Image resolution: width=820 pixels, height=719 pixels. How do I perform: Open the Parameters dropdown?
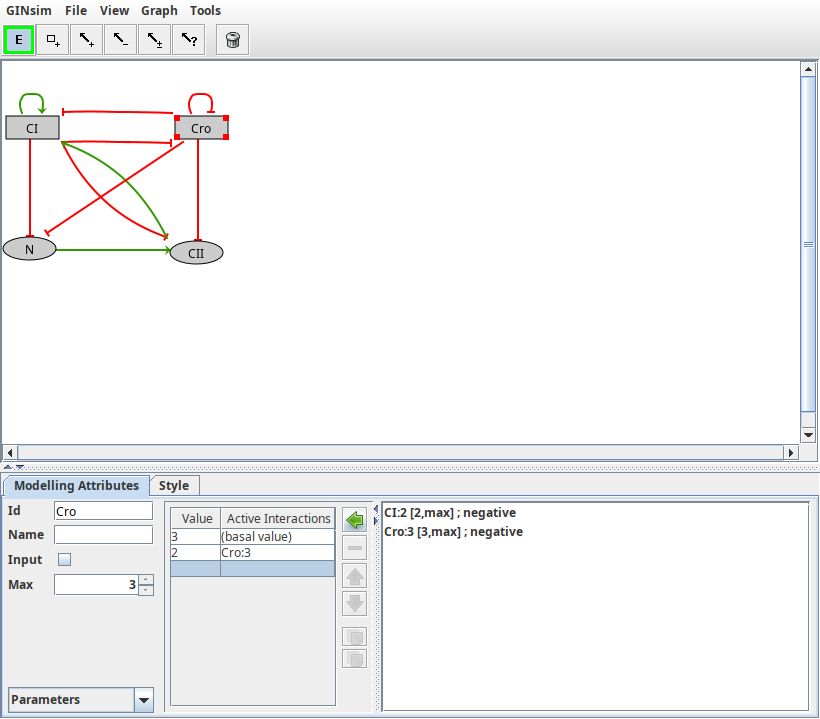143,700
